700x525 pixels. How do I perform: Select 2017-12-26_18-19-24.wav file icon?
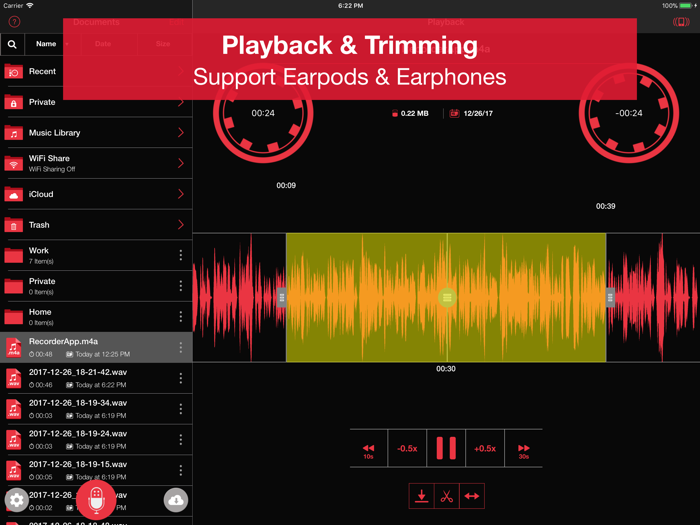click(13, 440)
